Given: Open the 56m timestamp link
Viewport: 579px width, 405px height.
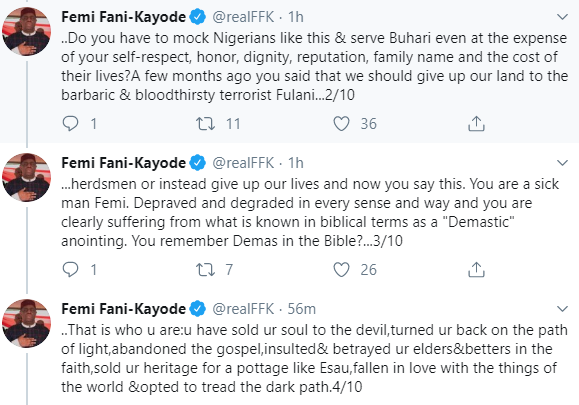Looking at the screenshot, I should coord(301,309).
